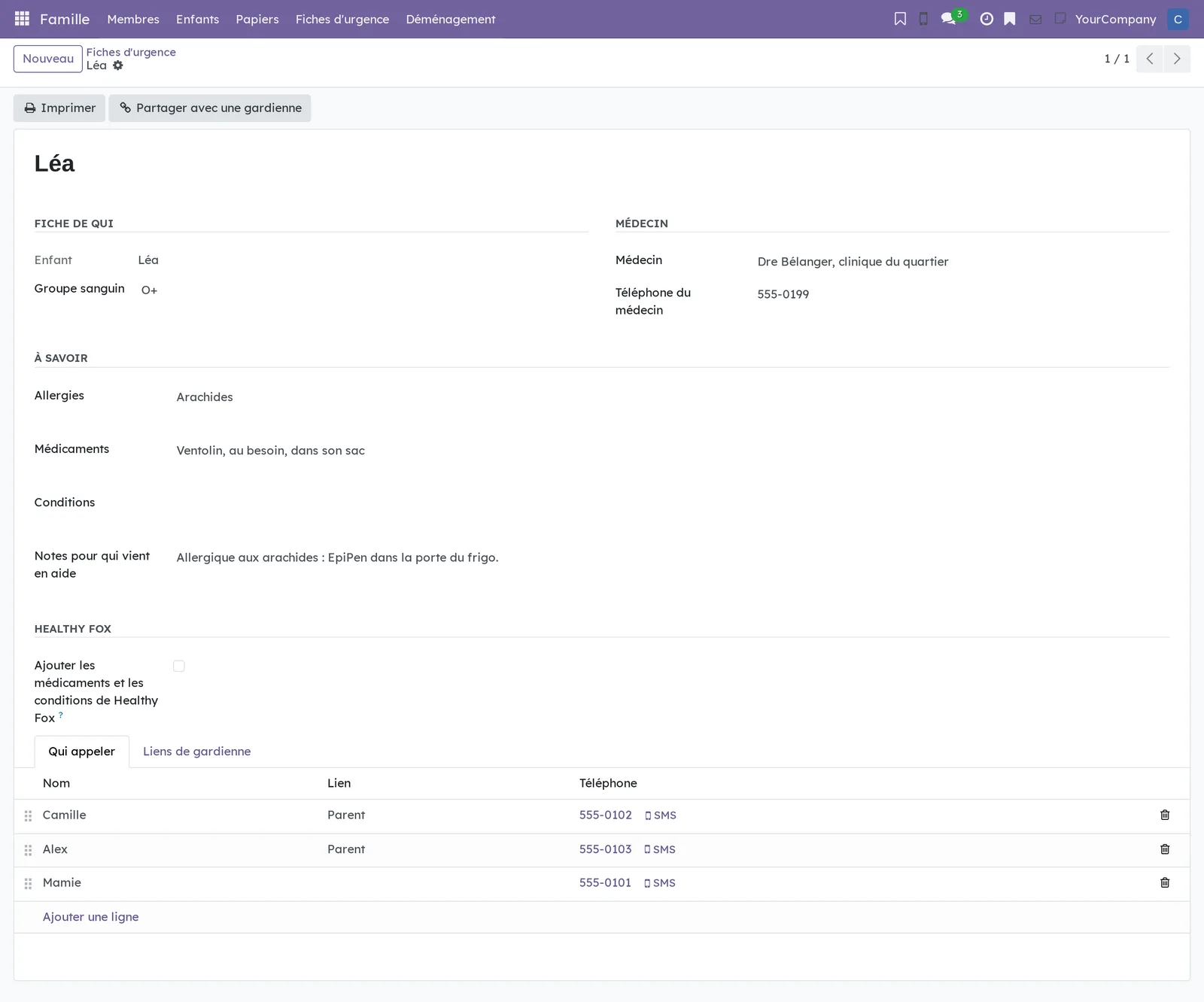
Task: Select the Qui appeler tab
Action: [82, 751]
